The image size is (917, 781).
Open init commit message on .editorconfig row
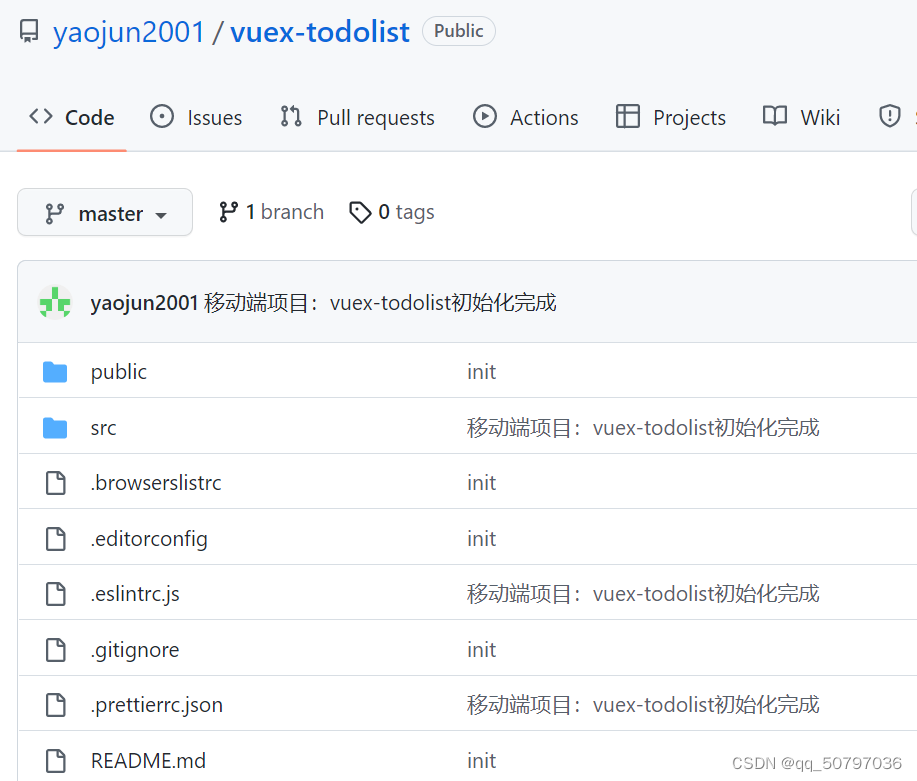(x=481, y=539)
